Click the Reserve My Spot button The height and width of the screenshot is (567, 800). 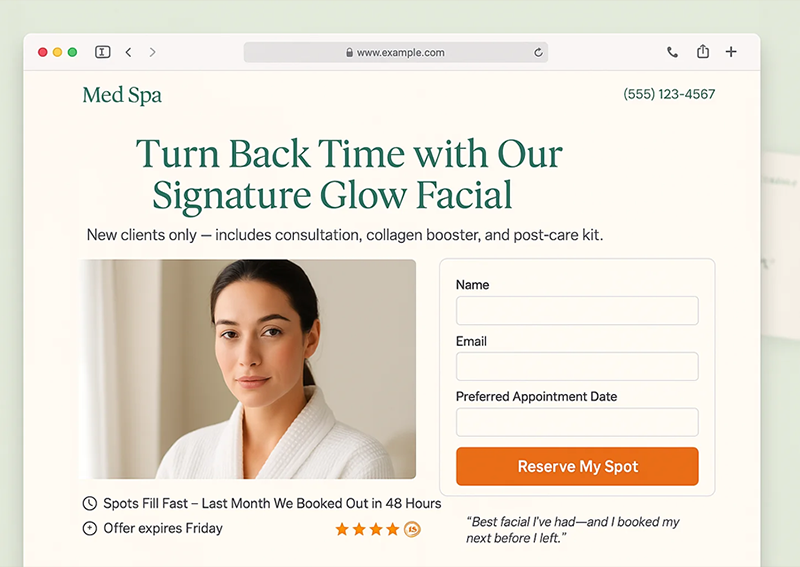(577, 466)
